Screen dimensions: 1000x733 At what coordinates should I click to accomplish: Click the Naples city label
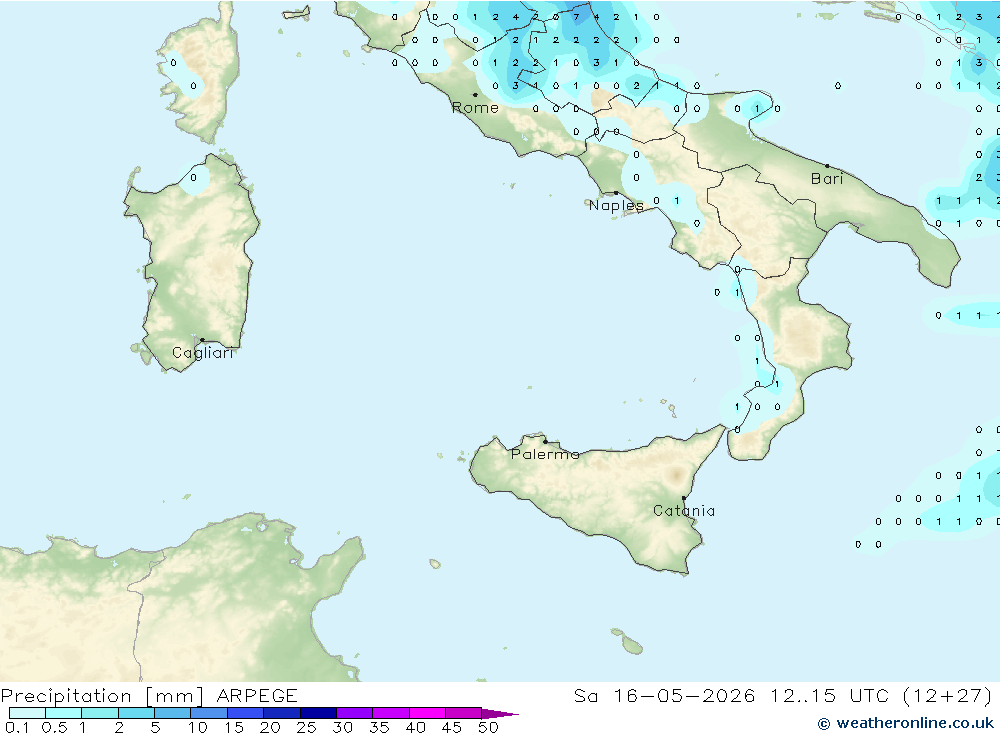click(616, 205)
